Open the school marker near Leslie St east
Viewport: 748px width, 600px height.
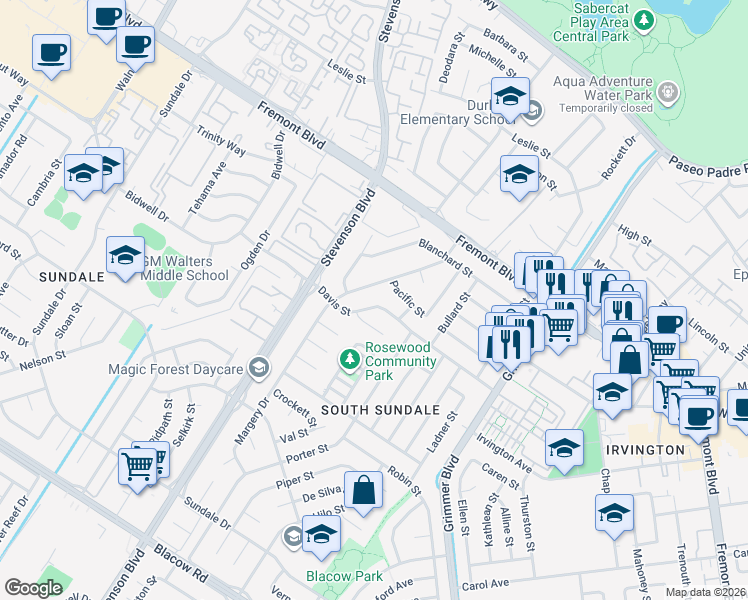[x=519, y=176]
